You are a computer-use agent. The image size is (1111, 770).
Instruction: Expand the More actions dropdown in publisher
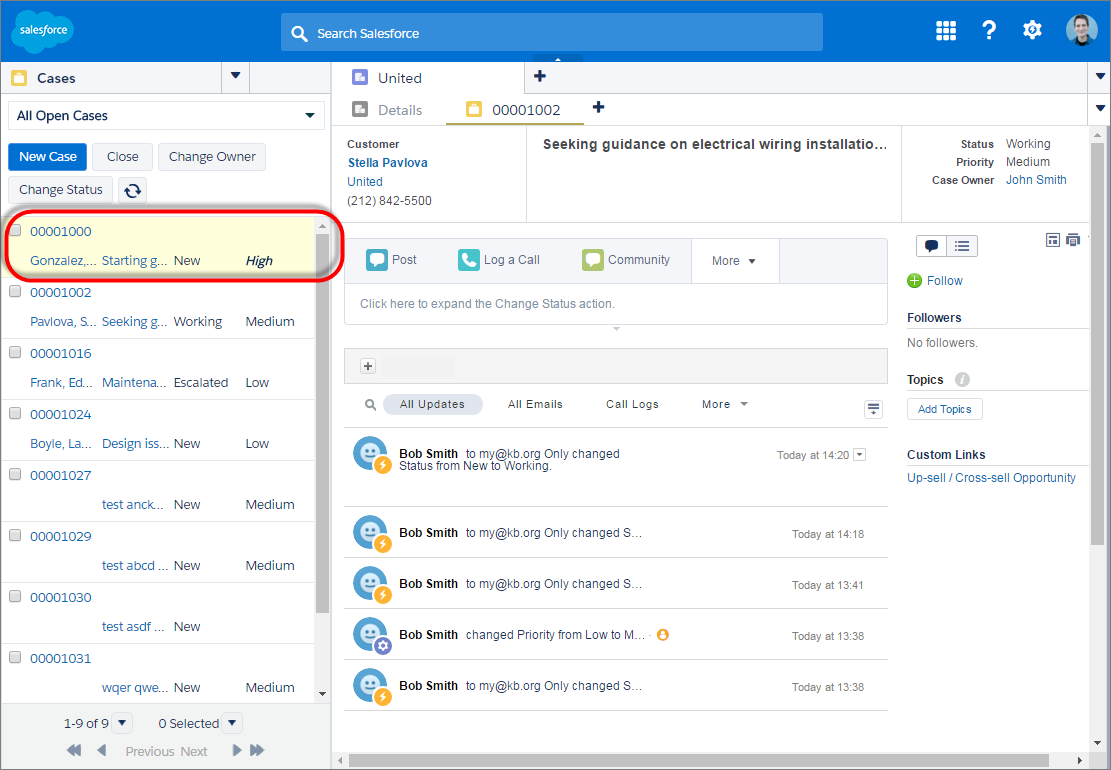pyautogui.click(x=734, y=261)
